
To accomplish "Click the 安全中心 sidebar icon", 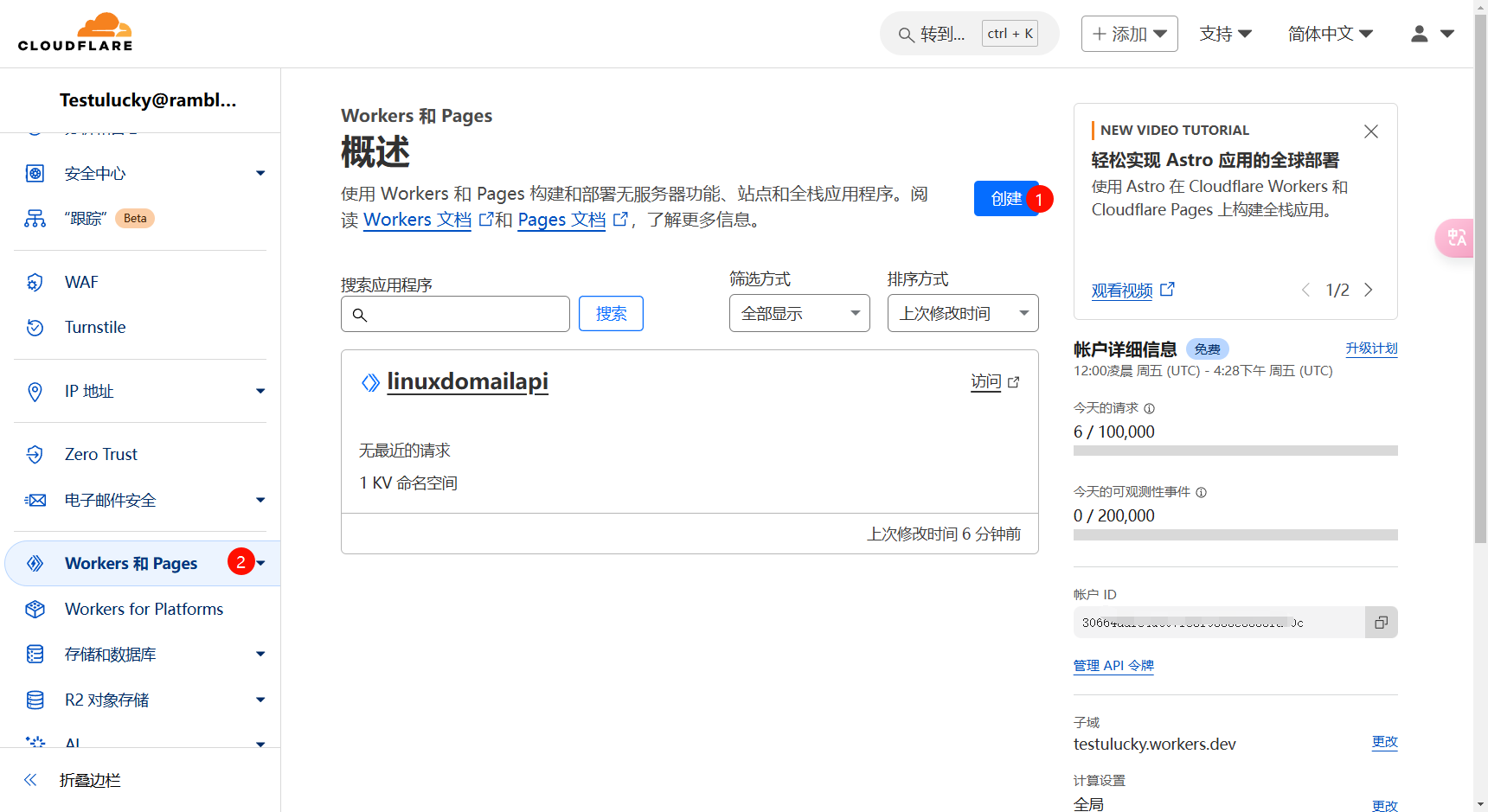I will tap(35, 173).
